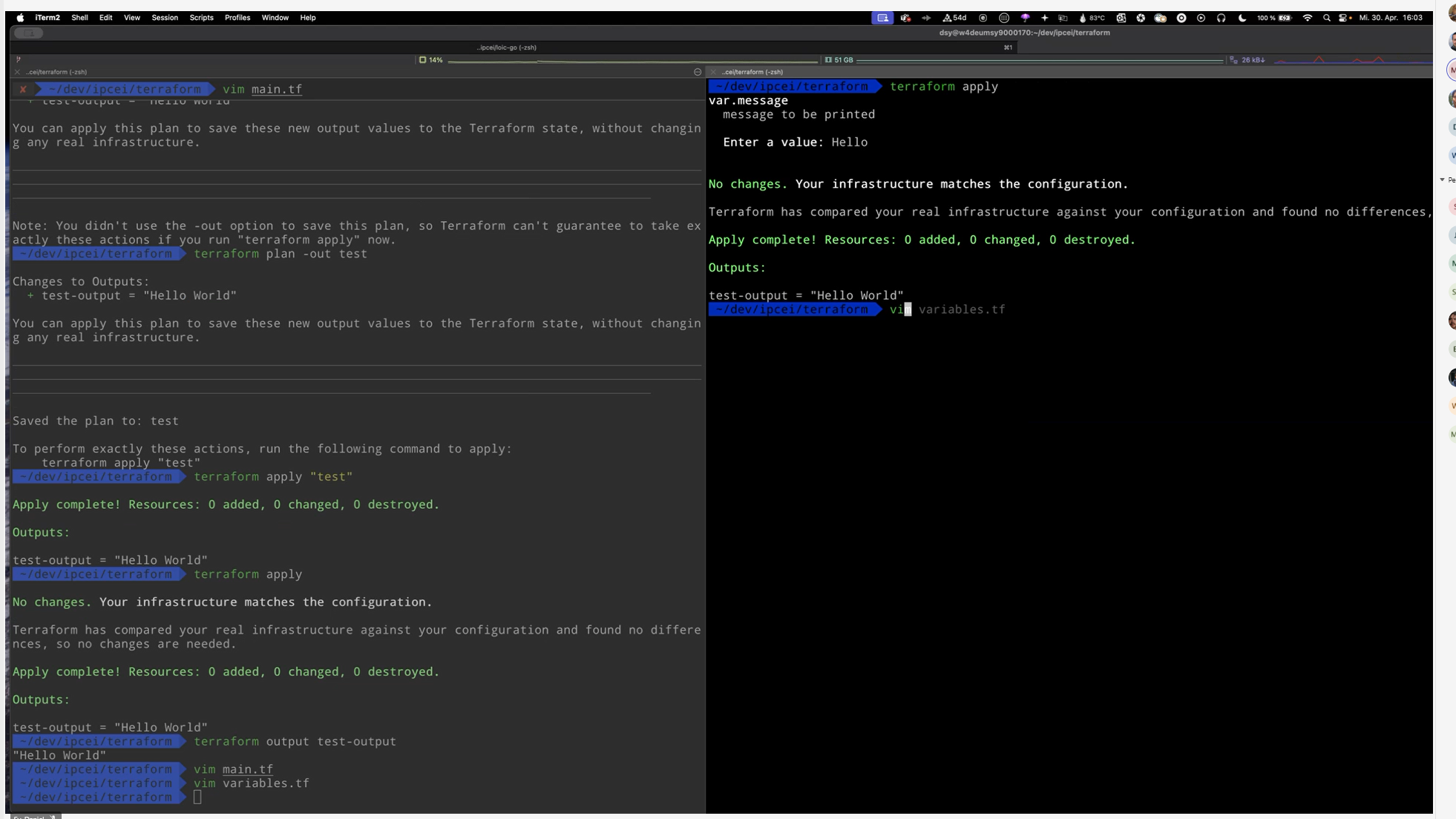Click the CPU 14% status bar component
The width and height of the screenshot is (1456, 819).
click(x=431, y=60)
